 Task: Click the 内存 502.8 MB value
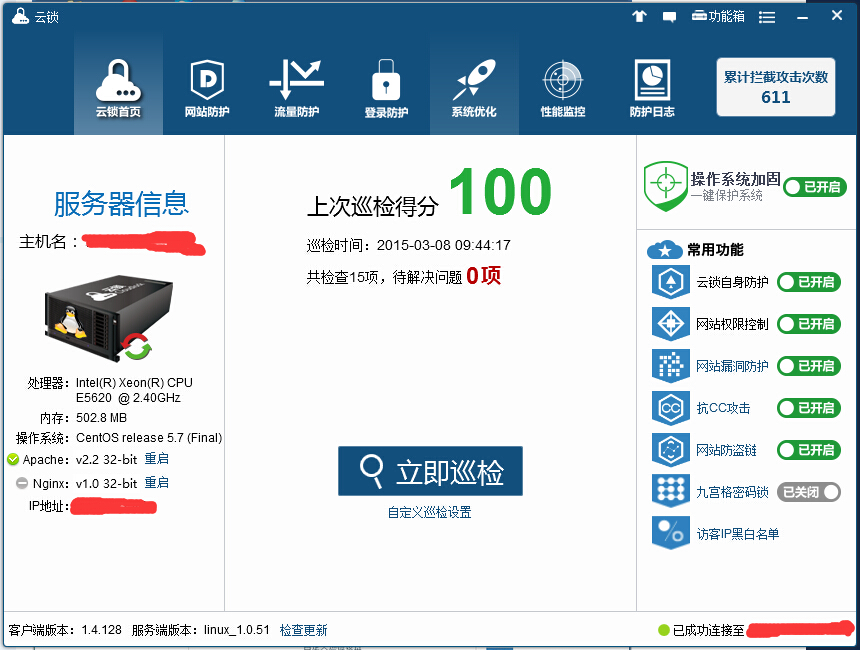click(101, 418)
